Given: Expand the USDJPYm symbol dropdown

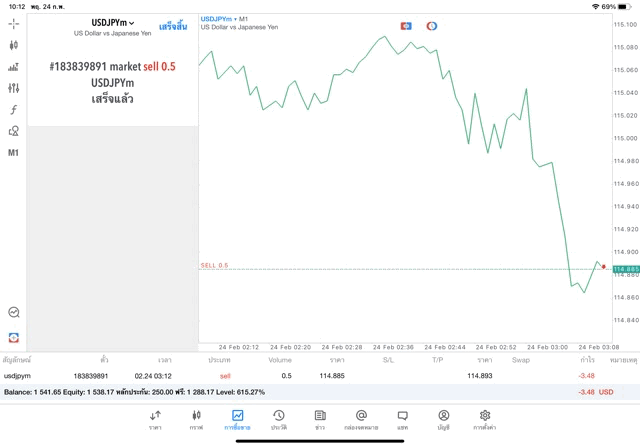Looking at the screenshot, I should coord(113,23).
